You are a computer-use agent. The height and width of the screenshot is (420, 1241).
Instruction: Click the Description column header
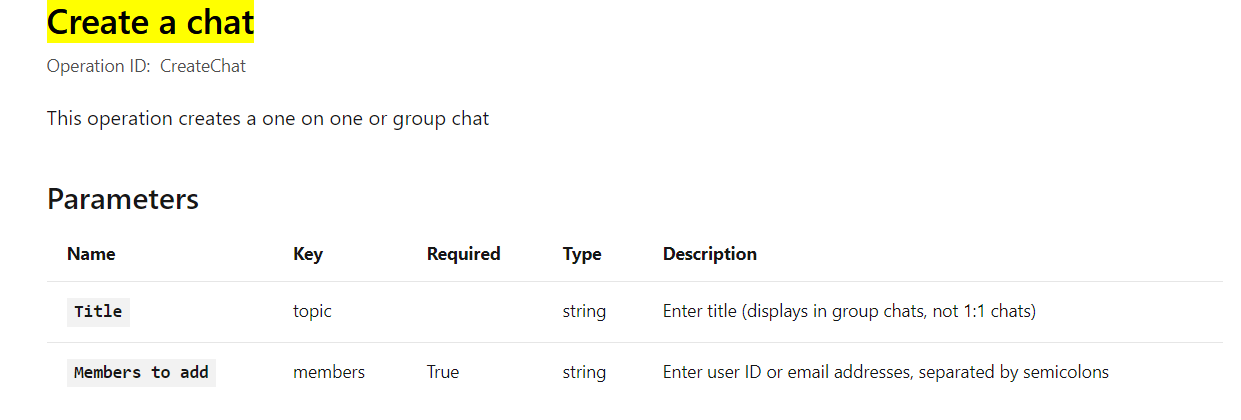(x=710, y=254)
